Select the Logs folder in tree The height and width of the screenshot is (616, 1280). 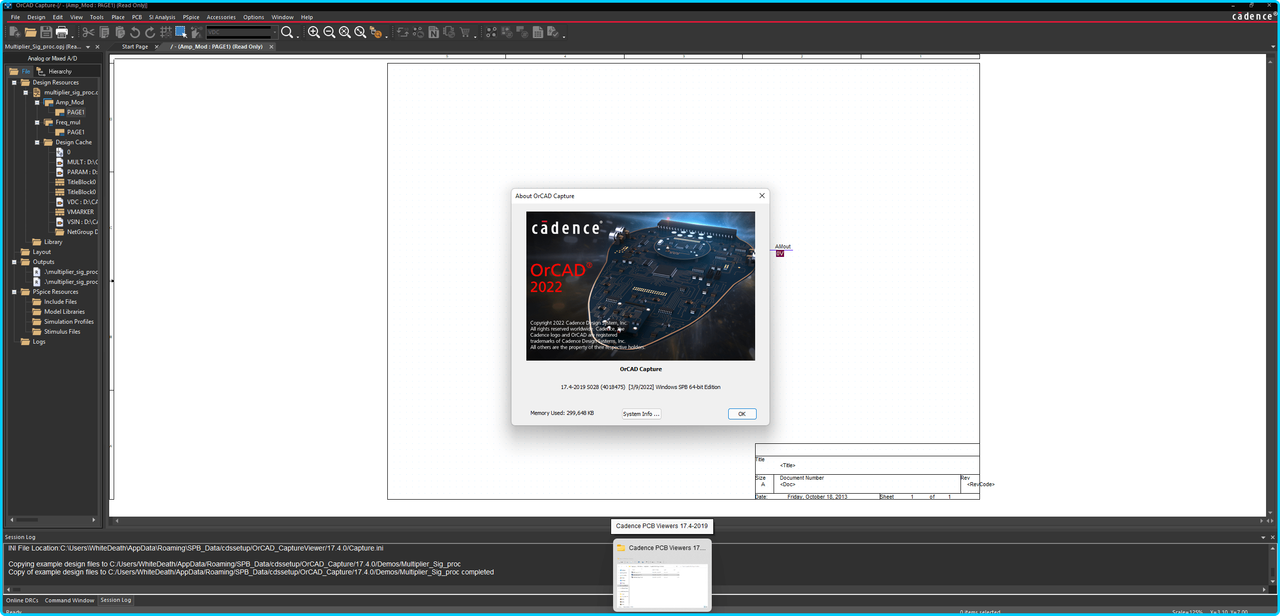coord(39,342)
